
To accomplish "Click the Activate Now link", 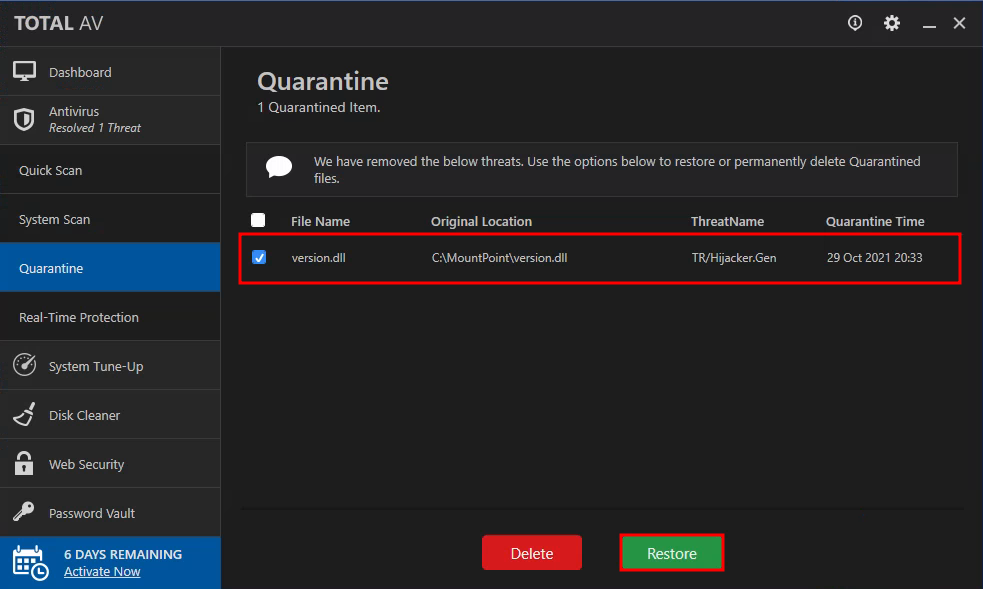I will [x=102, y=571].
